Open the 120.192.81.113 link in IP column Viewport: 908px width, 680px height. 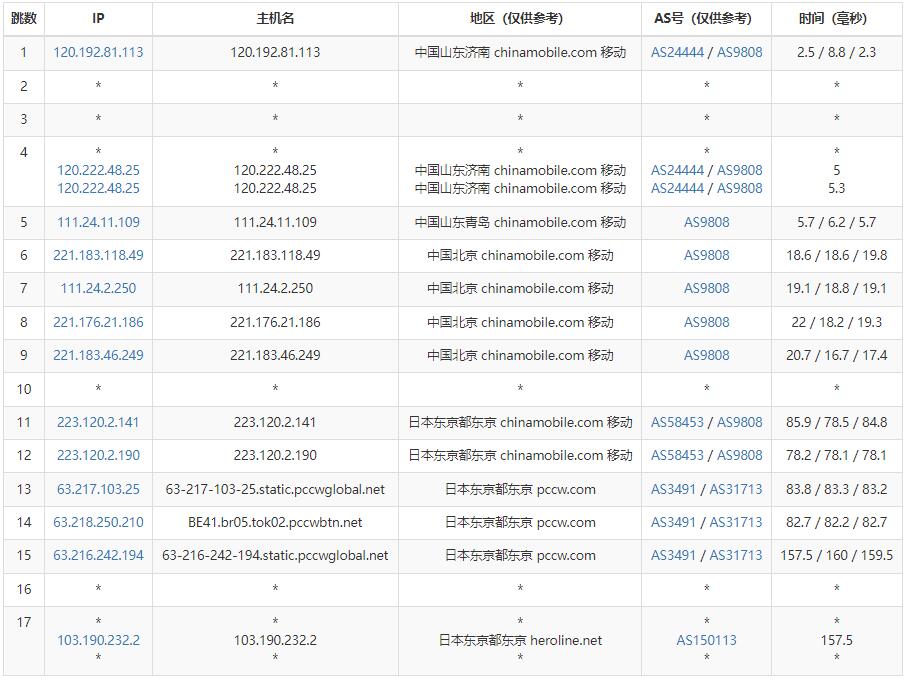(x=98, y=52)
